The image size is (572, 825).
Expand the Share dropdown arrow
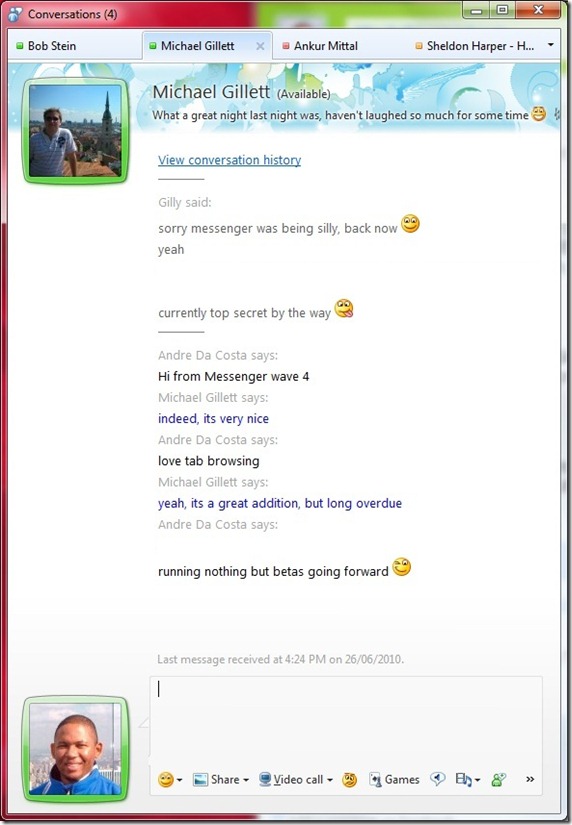tap(246, 780)
